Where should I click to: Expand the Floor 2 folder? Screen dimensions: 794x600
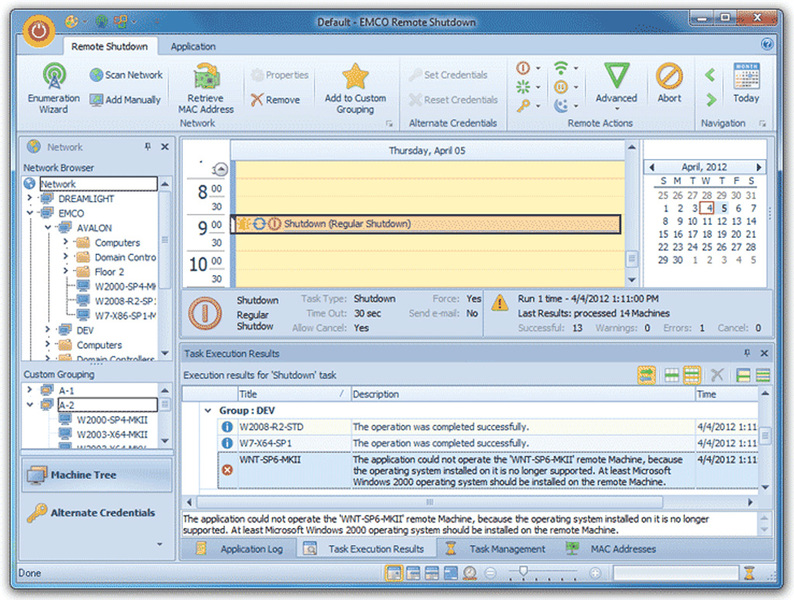click(x=65, y=271)
